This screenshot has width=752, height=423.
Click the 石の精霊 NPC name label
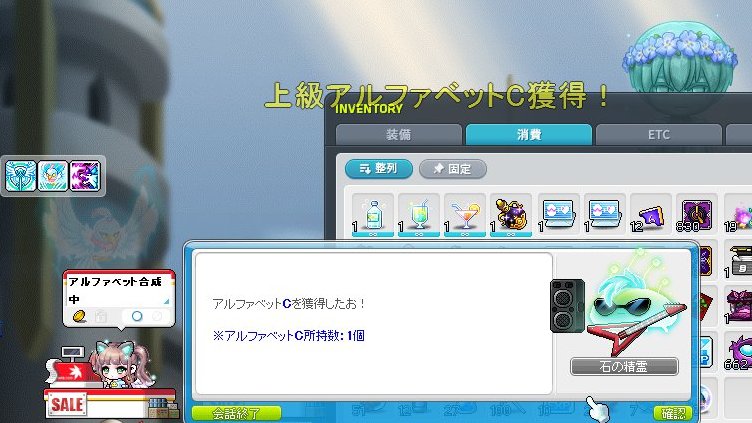[x=624, y=367]
